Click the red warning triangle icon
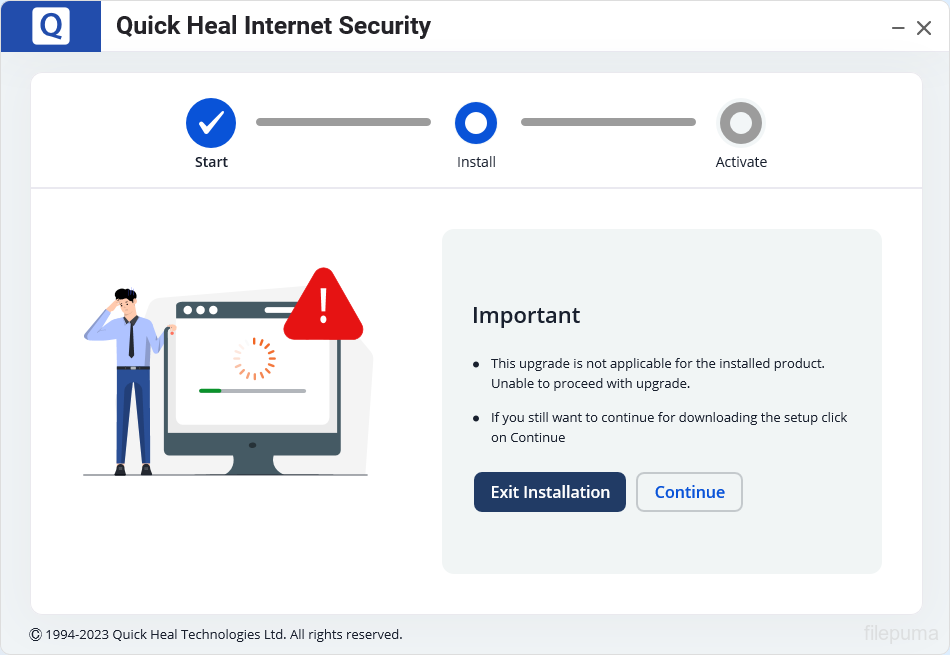 click(323, 305)
